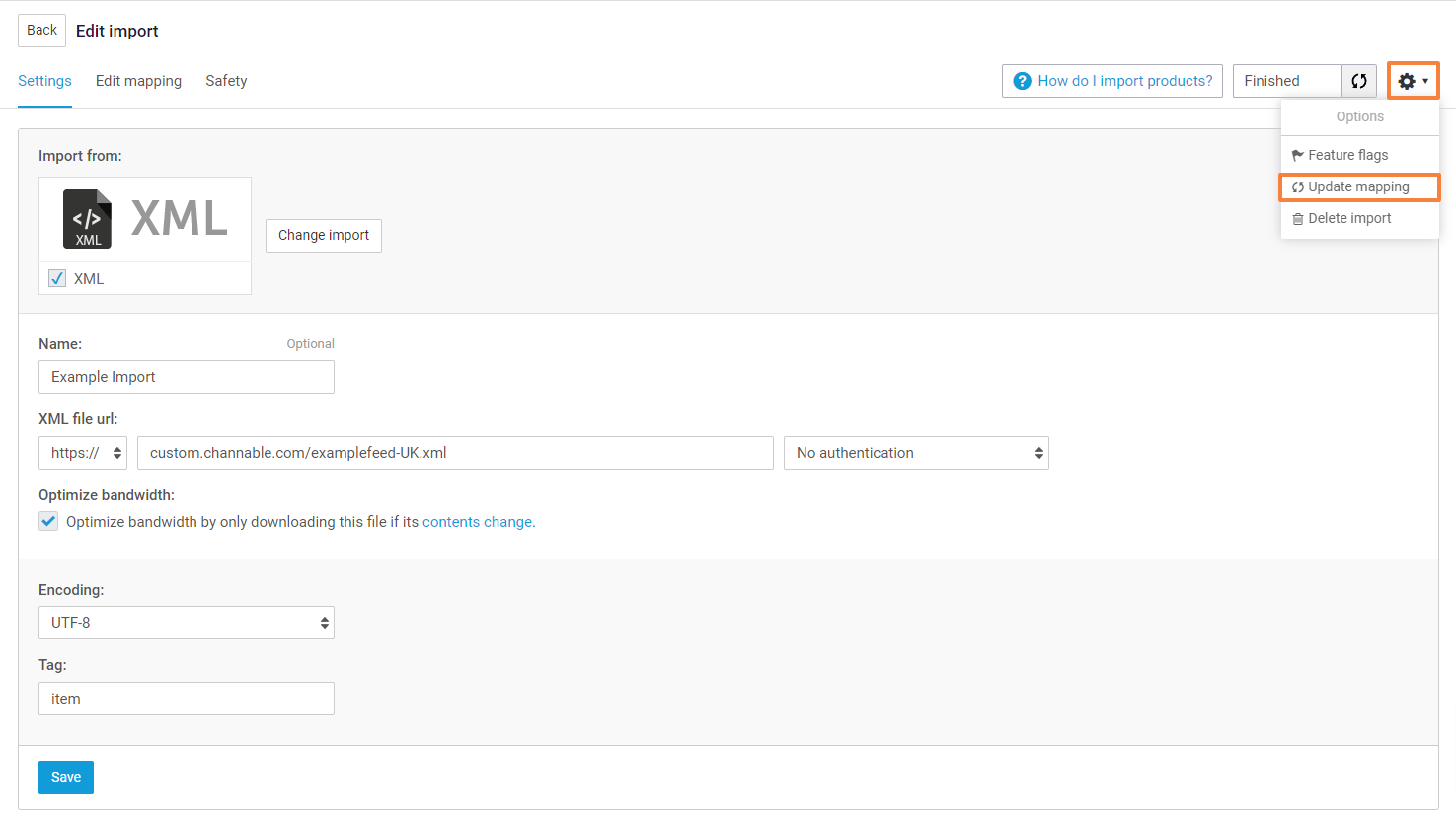The height and width of the screenshot is (820, 1456).
Task: Disable the Optimize bandwidth checkbox
Action: (48, 521)
